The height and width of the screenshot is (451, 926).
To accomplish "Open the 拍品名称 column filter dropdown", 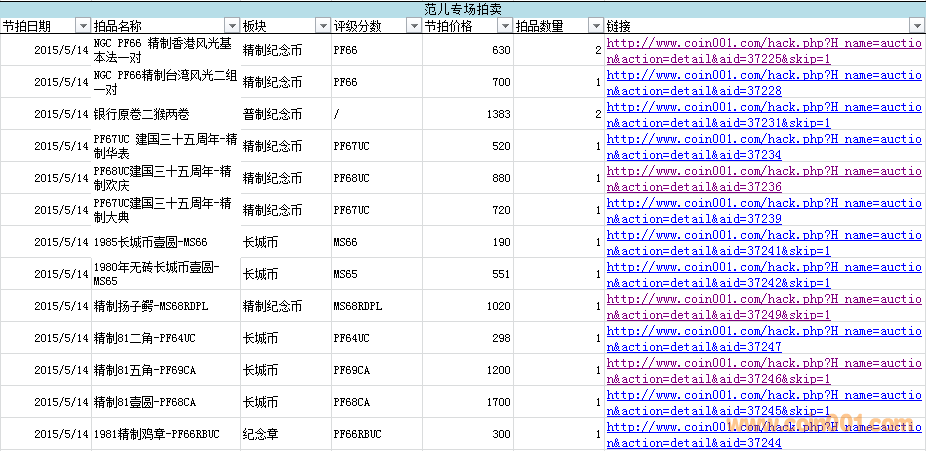I will click(232, 26).
